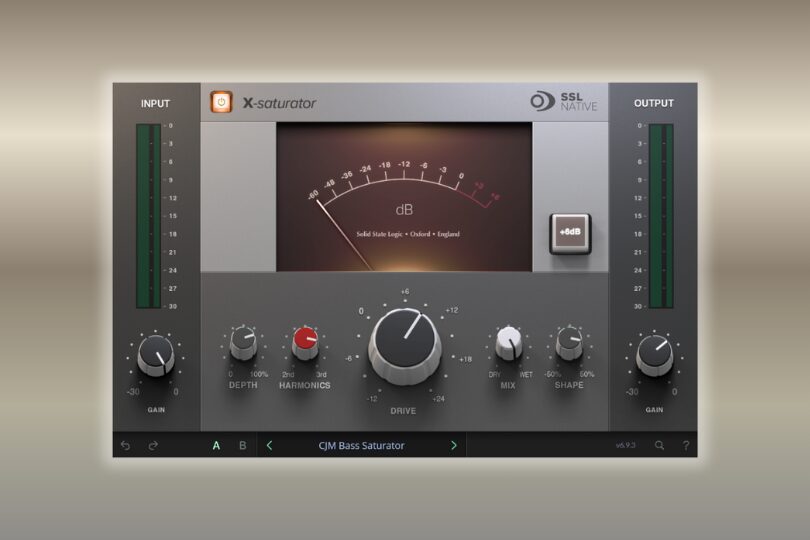Open the help question mark icon
The image size is (810, 540).
point(686,445)
